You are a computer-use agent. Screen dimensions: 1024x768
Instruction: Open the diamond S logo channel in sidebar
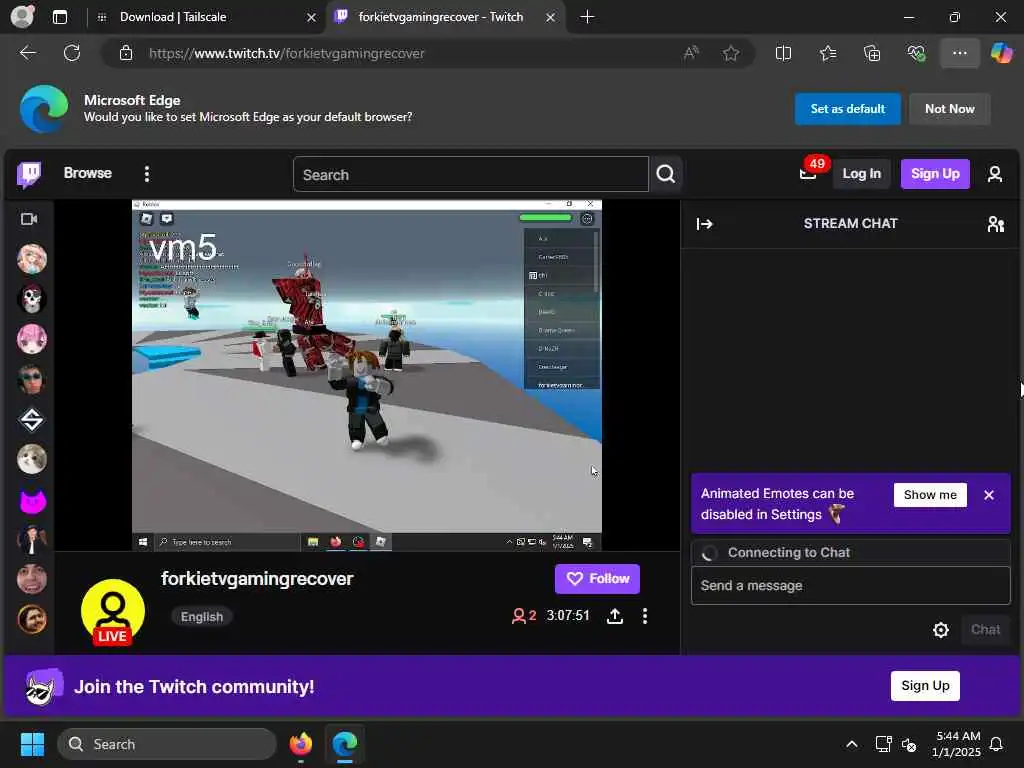[x=31, y=420]
